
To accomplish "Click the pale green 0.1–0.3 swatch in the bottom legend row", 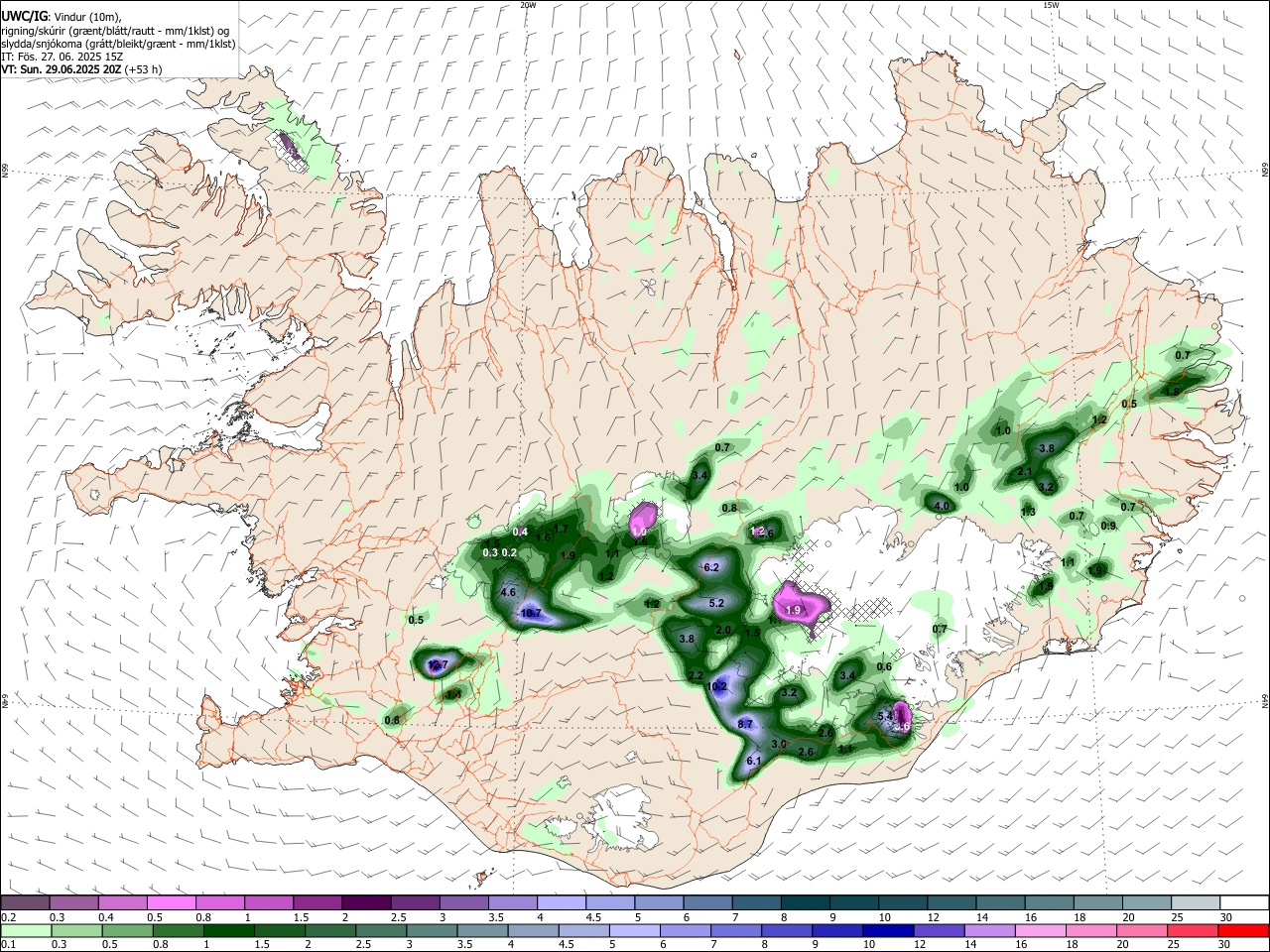I will pos(25,930).
